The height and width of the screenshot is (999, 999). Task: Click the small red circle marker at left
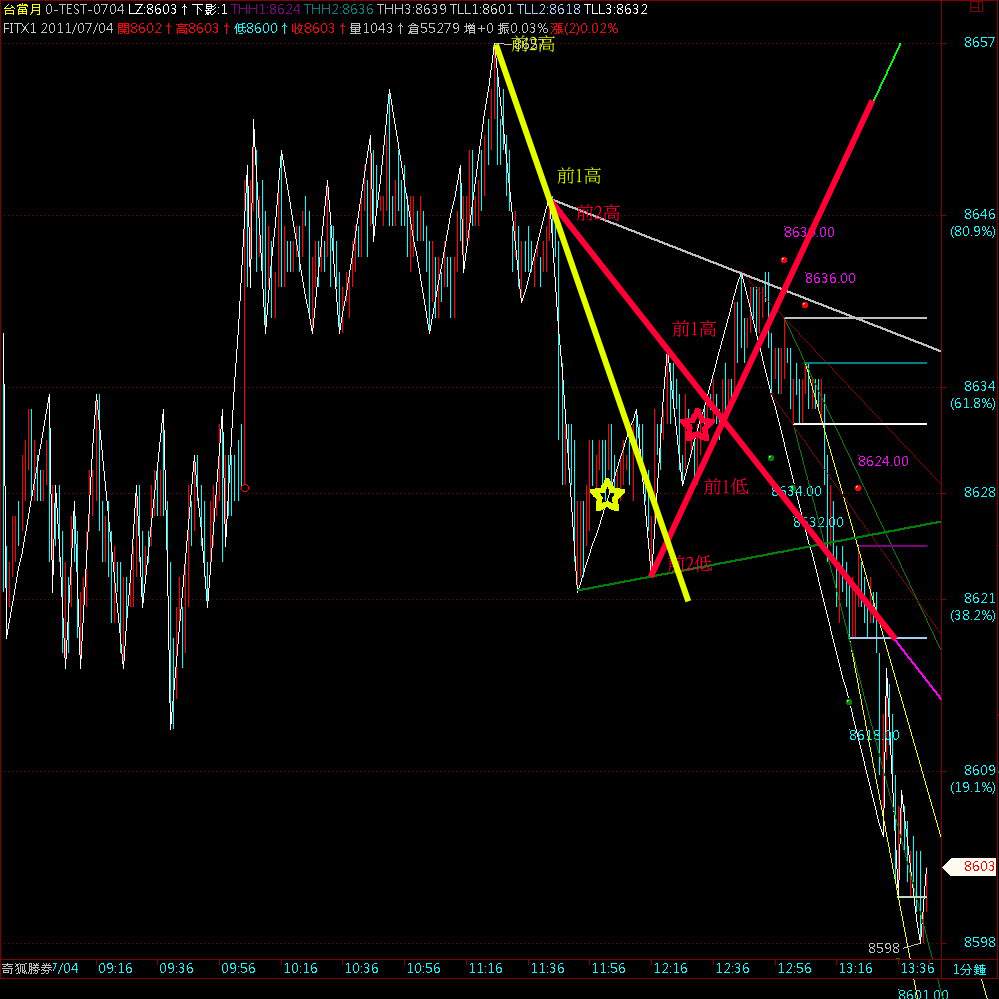point(245,488)
